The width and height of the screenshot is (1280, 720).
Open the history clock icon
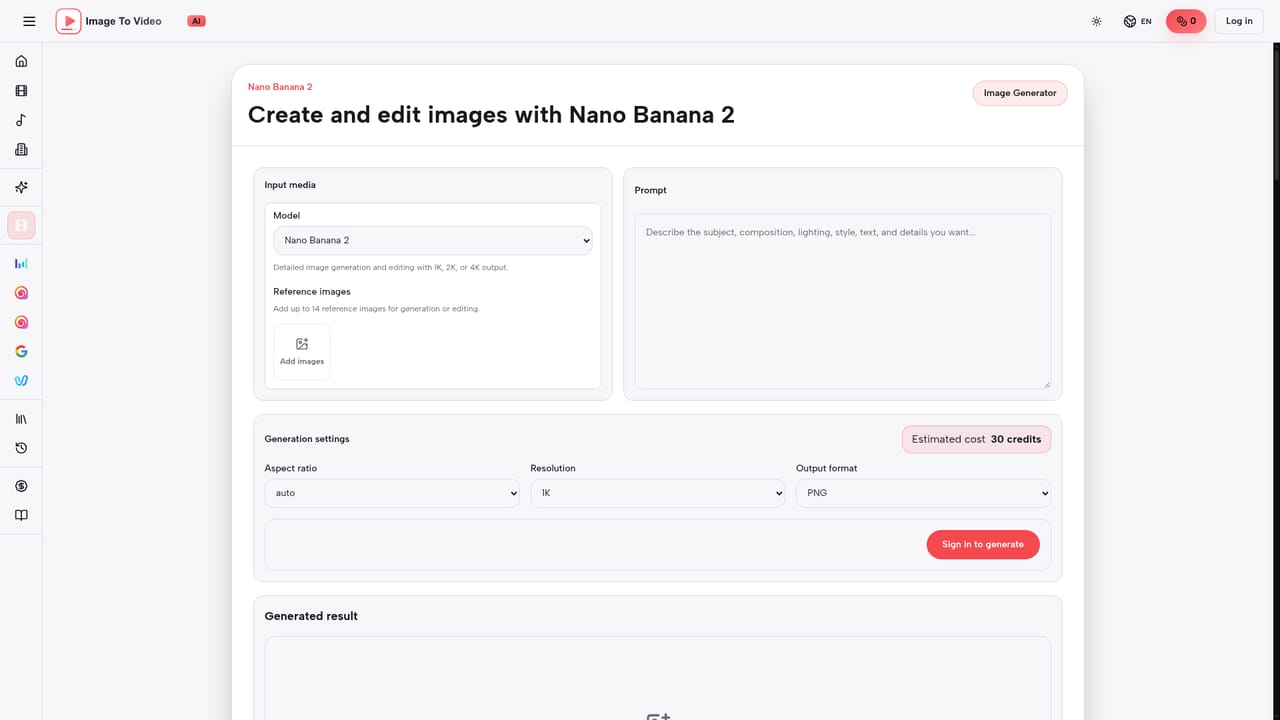tap(21, 449)
